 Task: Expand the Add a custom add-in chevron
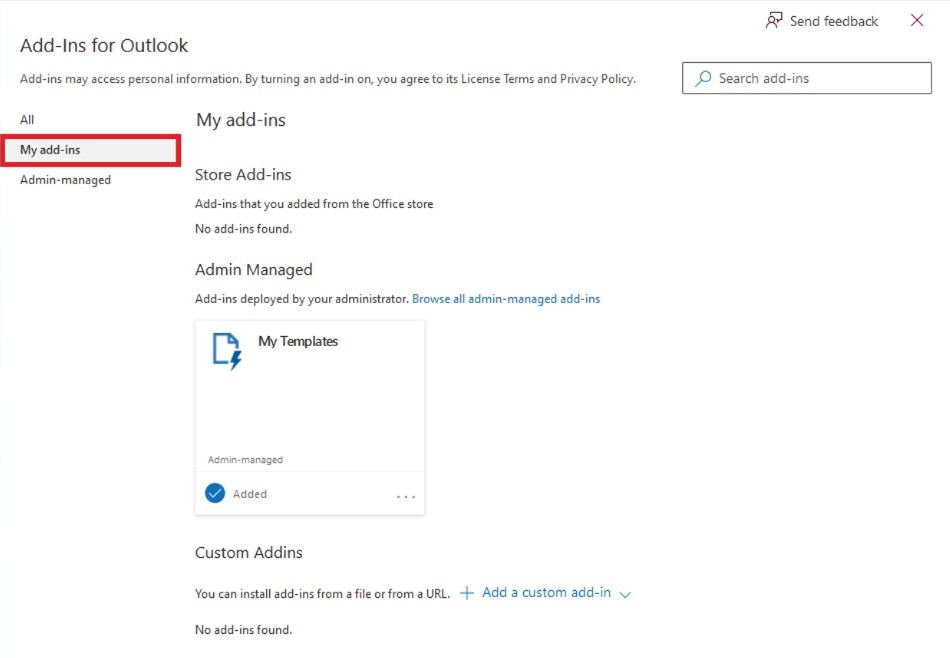pos(625,594)
